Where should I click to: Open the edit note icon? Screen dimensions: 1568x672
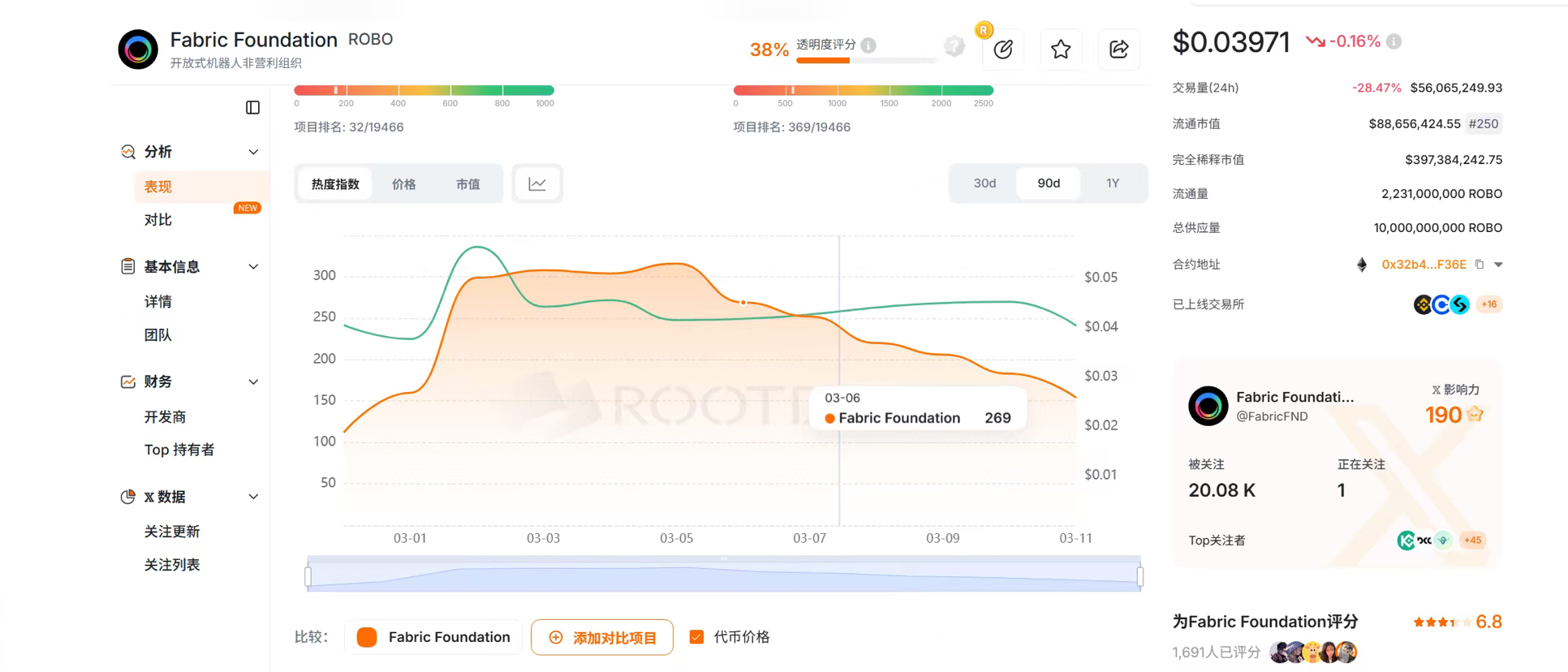(1003, 50)
